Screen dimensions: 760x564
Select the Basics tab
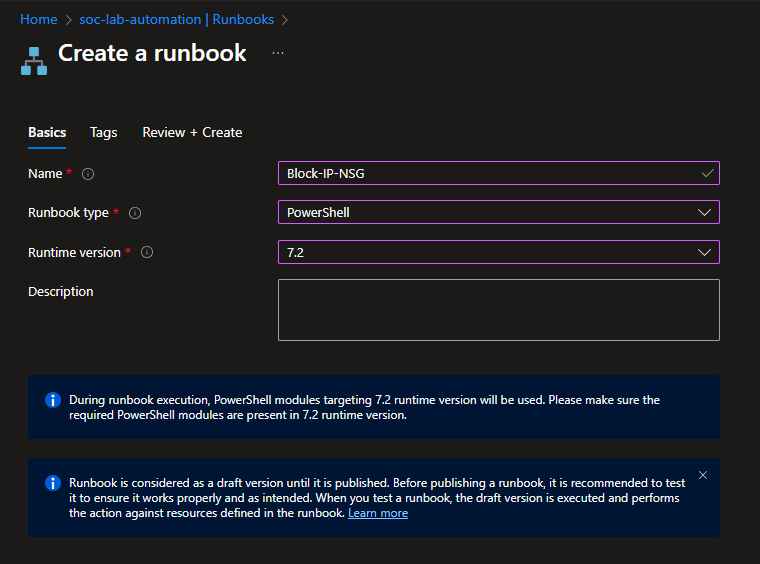click(47, 132)
